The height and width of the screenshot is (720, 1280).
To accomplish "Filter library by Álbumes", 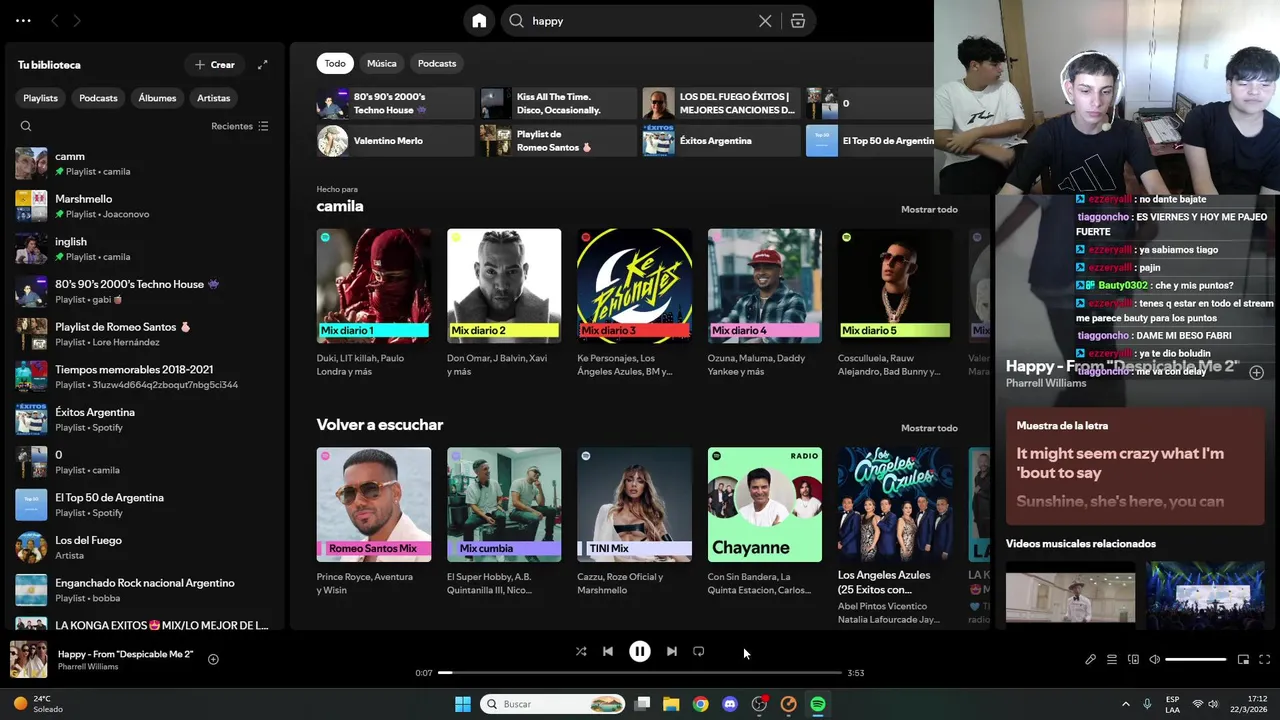I will [x=157, y=98].
